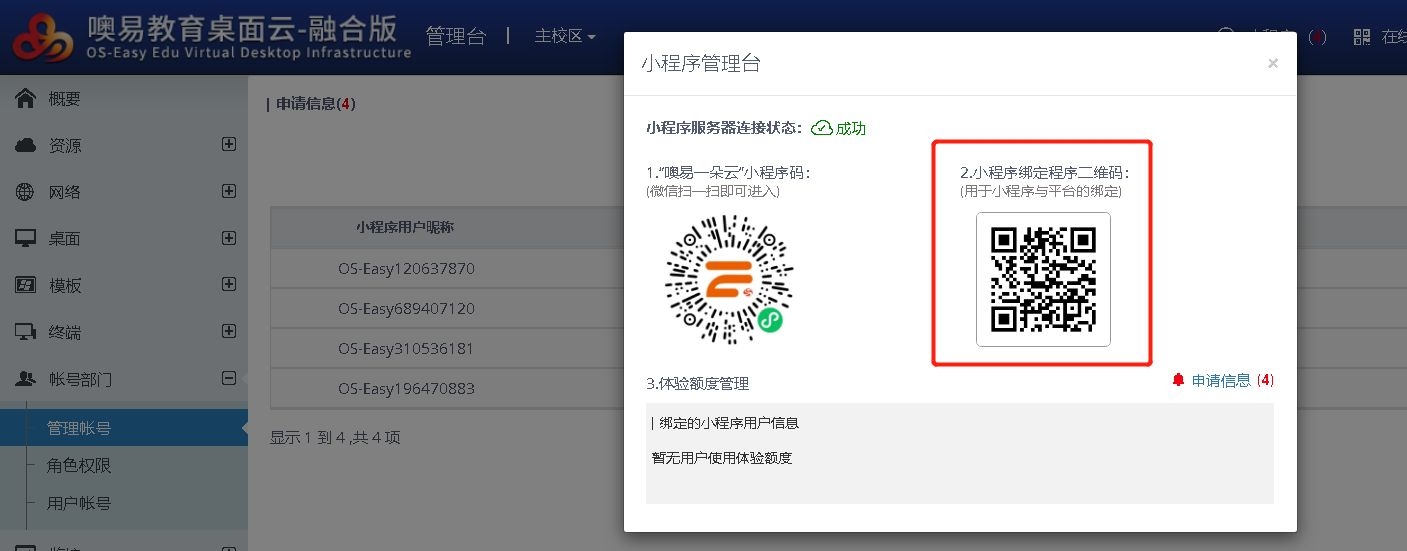The image size is (1407, 551).
Task: Expand the 网络 sidebar section
Action: [x=229, y=191]
